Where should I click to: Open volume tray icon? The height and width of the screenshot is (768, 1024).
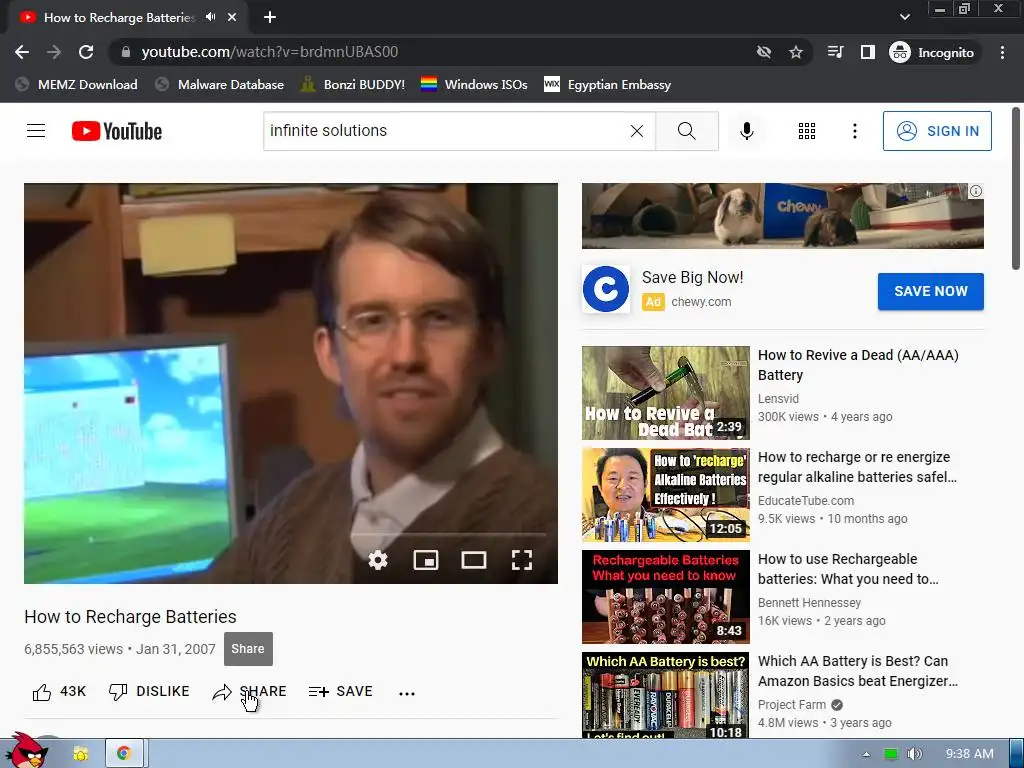click(x=914, y=754)
